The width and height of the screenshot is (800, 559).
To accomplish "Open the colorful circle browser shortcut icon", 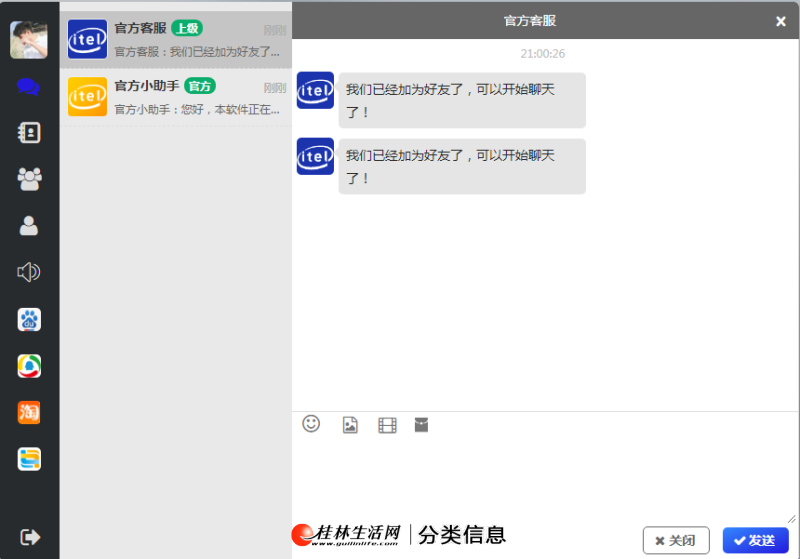I will 29,366.
